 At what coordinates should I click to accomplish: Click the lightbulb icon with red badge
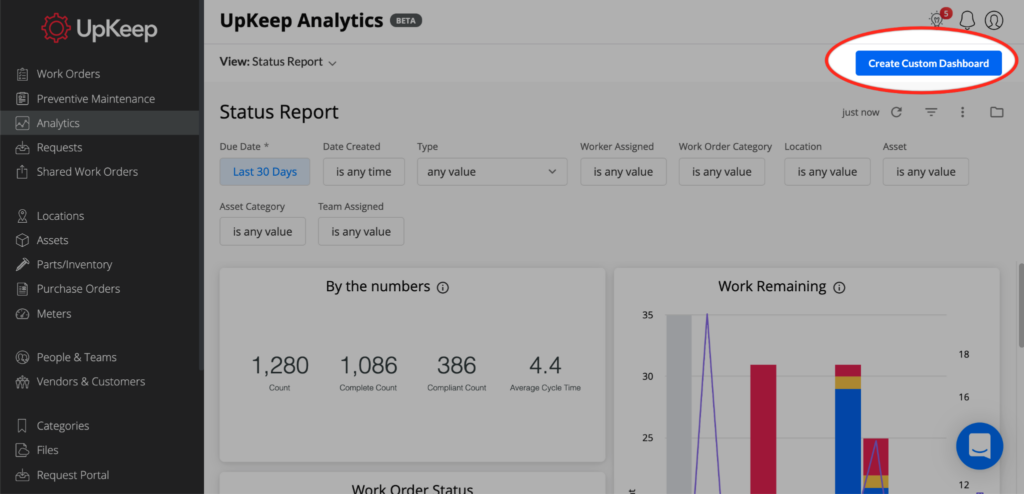(x=936, y=19)
